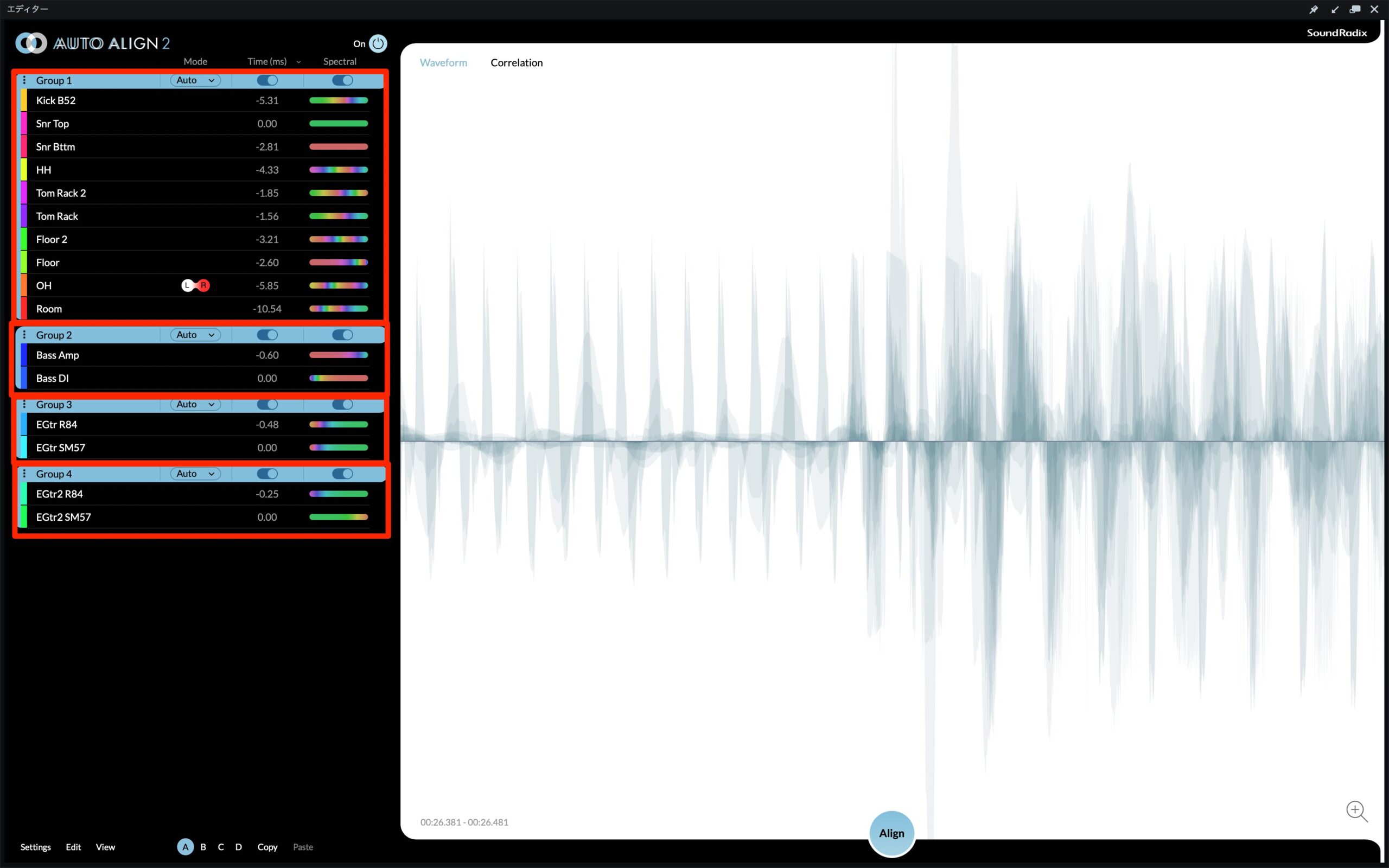The height and width of the screenshot is (868, 1389).
Task: Toggle Group 1 Time alignment switch
Action: click(267, 80)
